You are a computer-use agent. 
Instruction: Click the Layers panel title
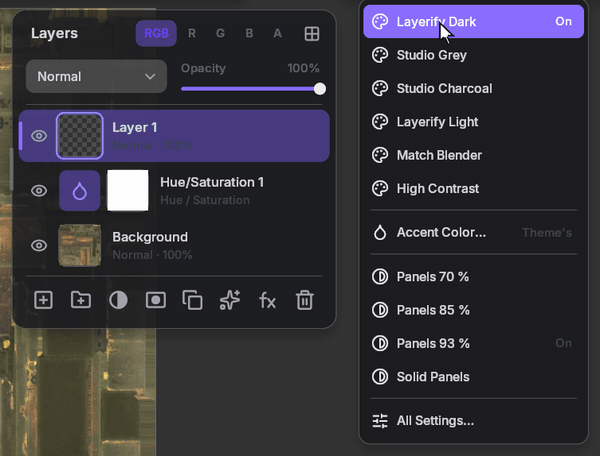tap(54, 33)
